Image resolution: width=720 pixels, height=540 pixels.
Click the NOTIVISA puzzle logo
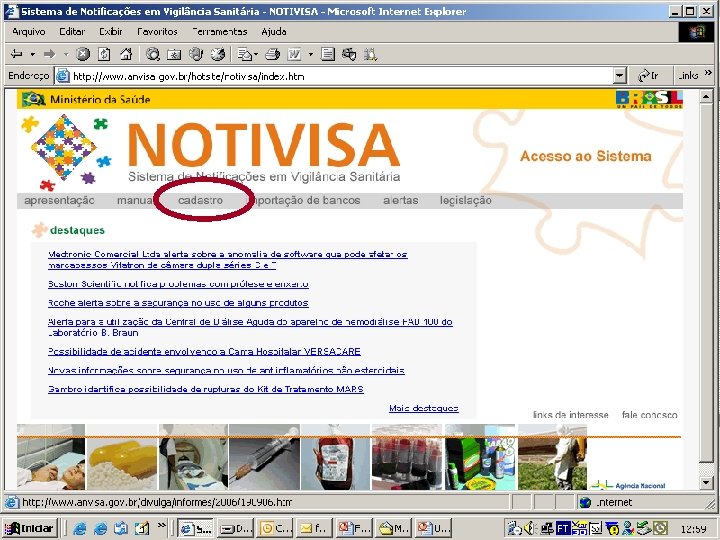tap(65, 152)
